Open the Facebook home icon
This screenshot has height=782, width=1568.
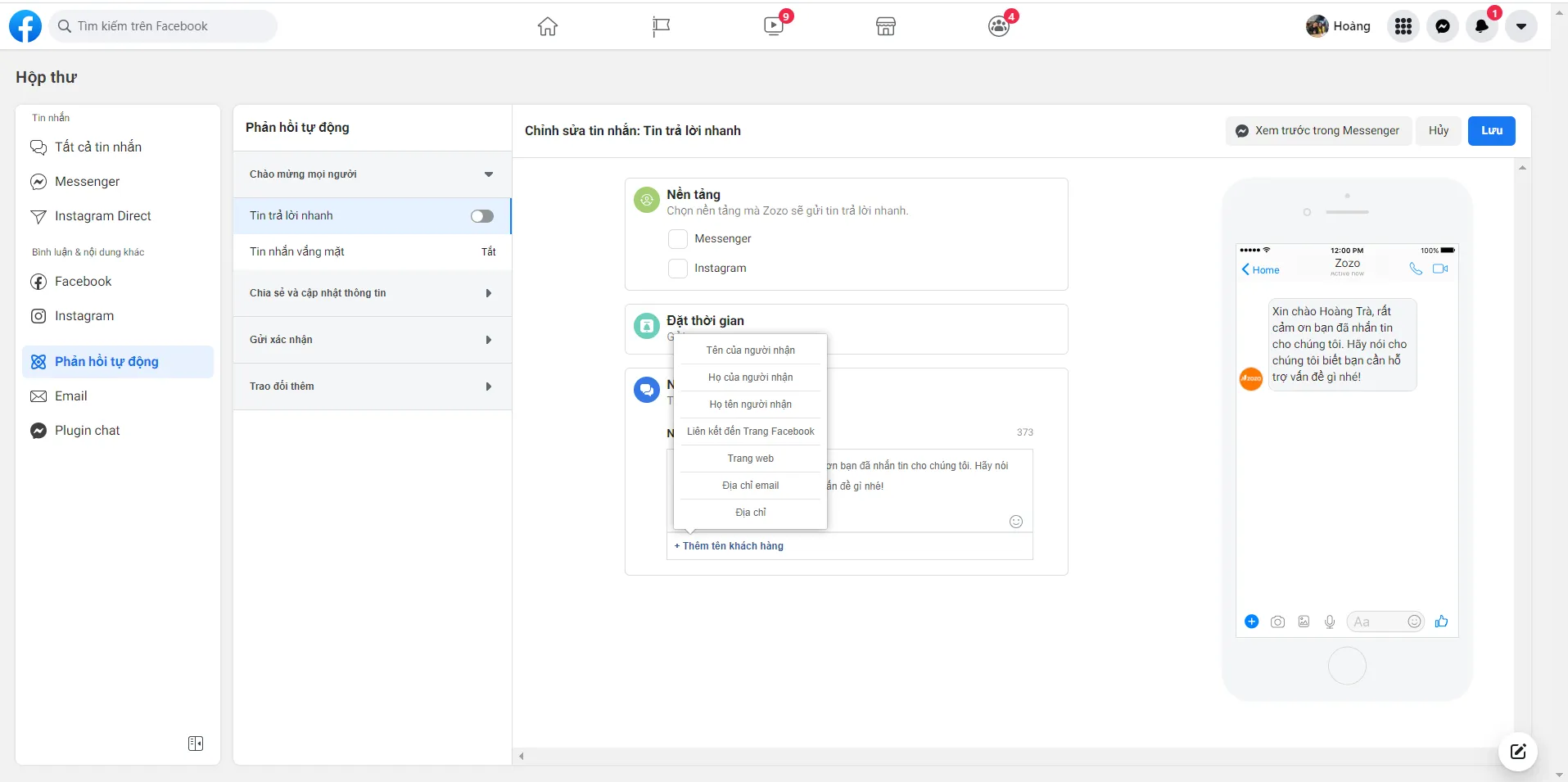pos(547,26)
